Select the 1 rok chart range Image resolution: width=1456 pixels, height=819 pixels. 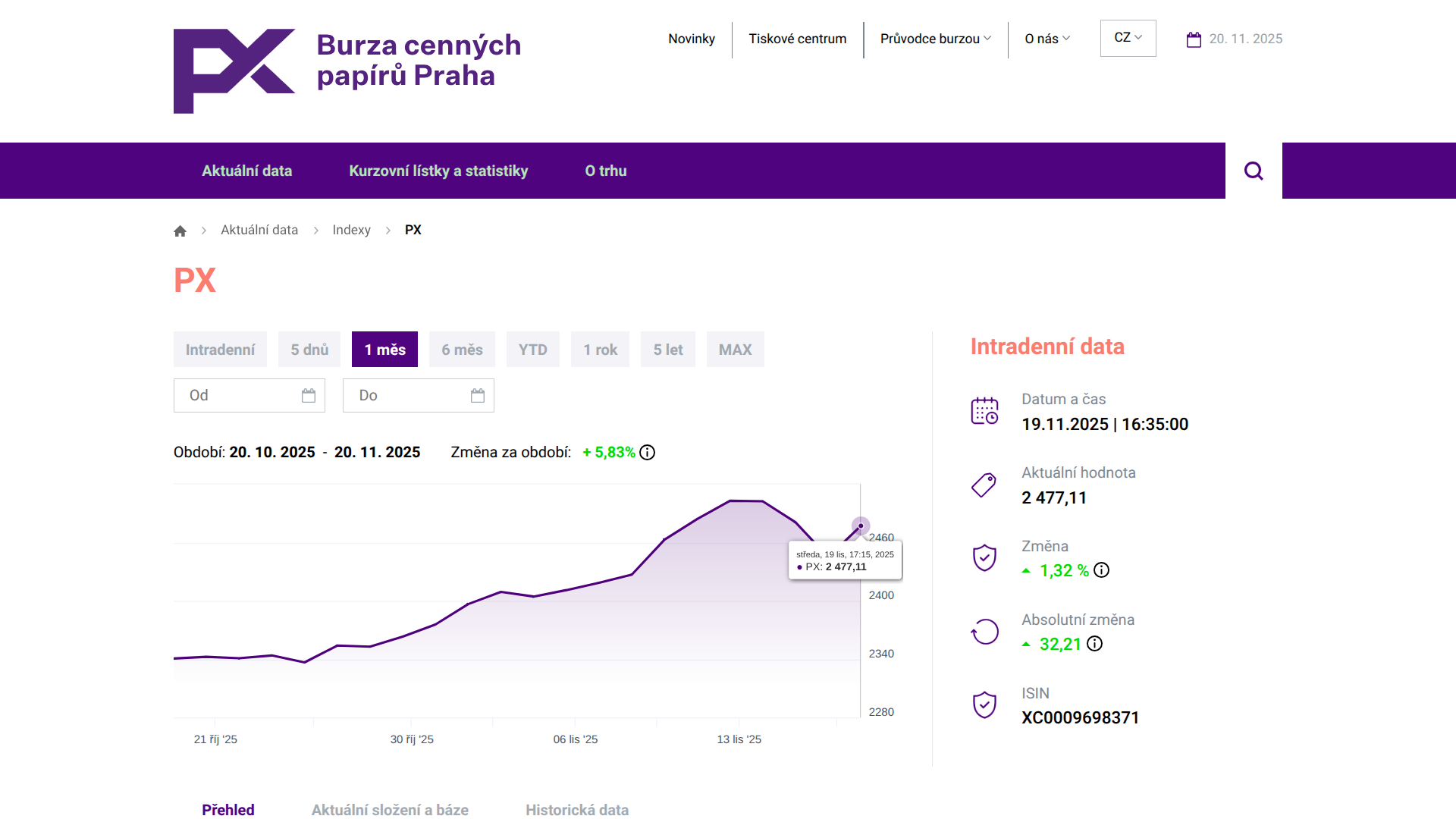click(600, 350)
